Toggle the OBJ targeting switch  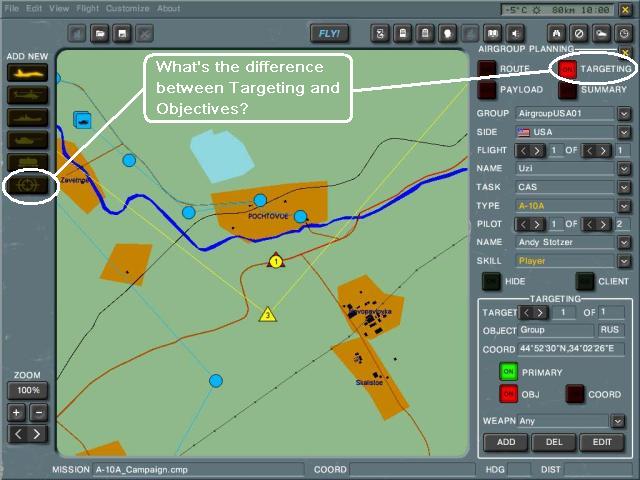pos(509,394)
